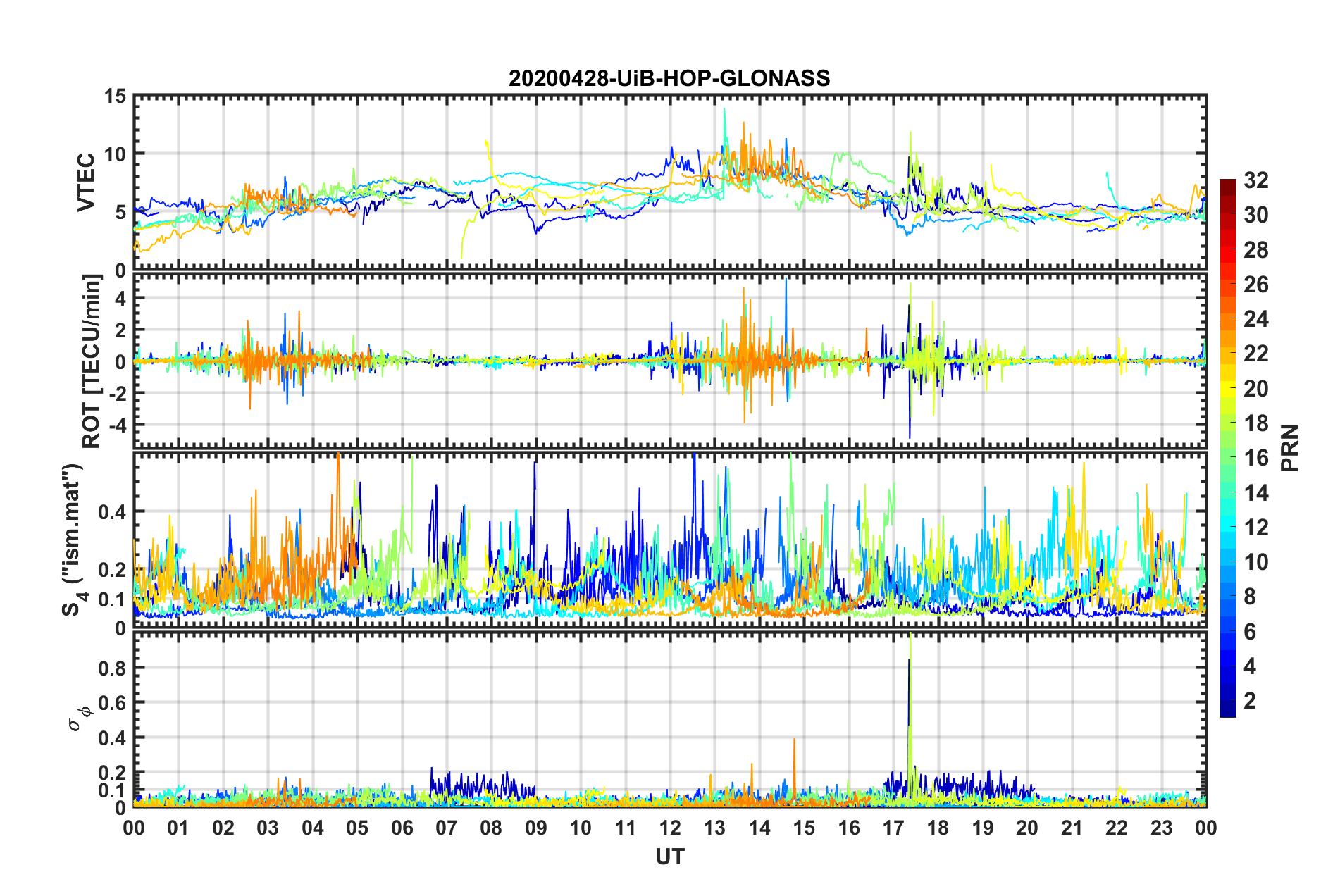Viewport: 1340px width, 896px height.
Task: Click the 0.4 tick label on S4 axis
Action: pos(113,512)
